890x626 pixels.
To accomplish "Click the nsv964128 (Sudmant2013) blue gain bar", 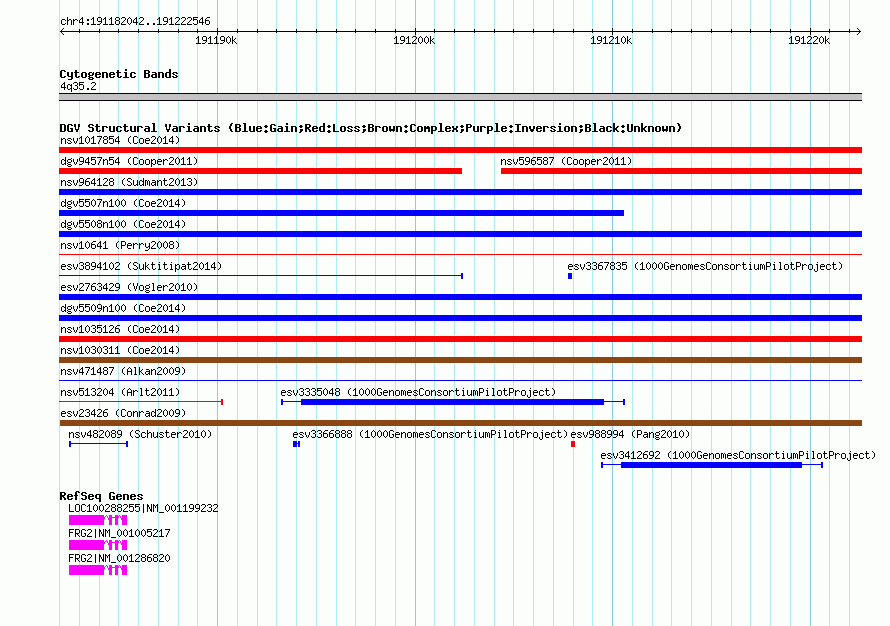I will coord(460,192).
